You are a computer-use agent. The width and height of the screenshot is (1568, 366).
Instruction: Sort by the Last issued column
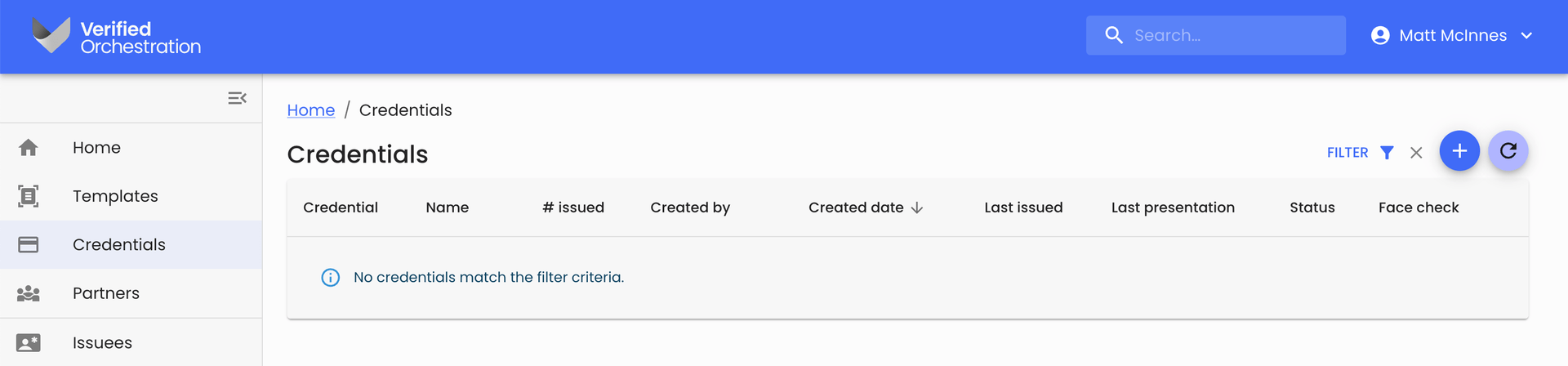(1023, 208)
